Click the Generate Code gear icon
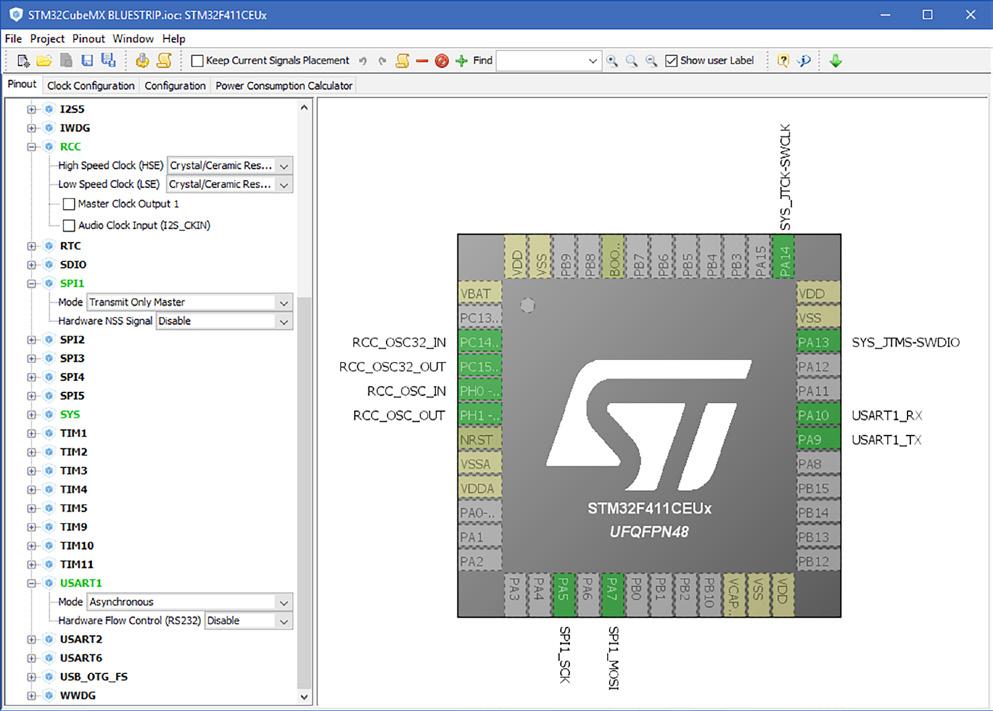Screen dimensions: 993x711 pyautogui.click(x=142, y=61)
